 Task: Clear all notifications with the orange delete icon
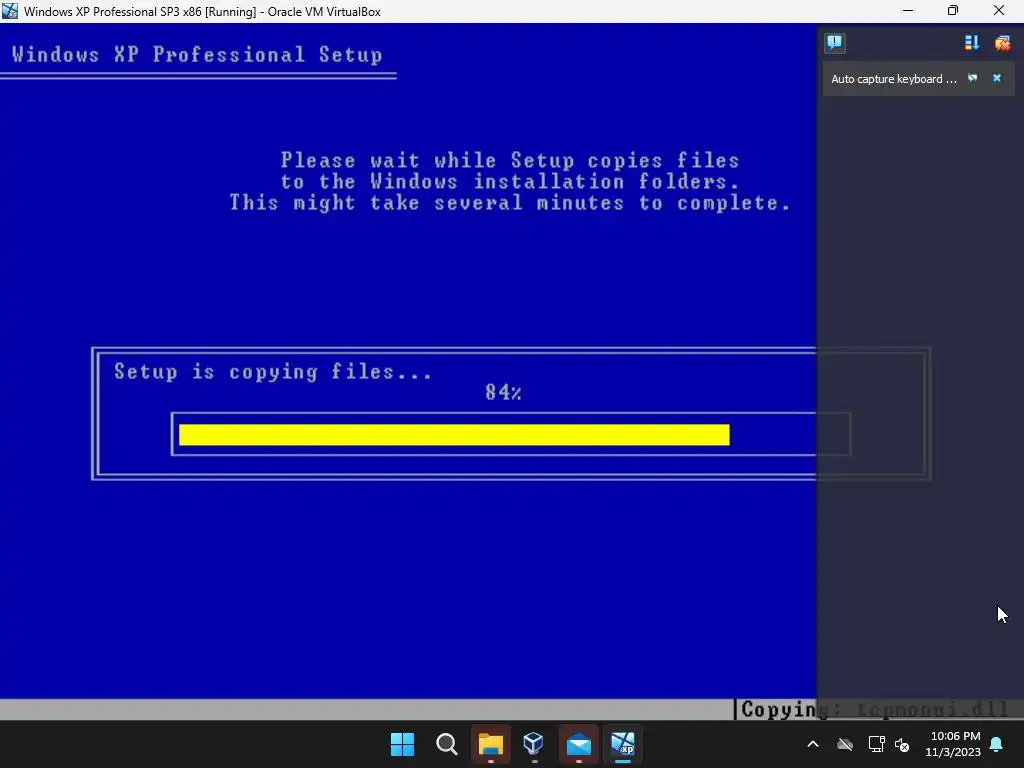1002,43
